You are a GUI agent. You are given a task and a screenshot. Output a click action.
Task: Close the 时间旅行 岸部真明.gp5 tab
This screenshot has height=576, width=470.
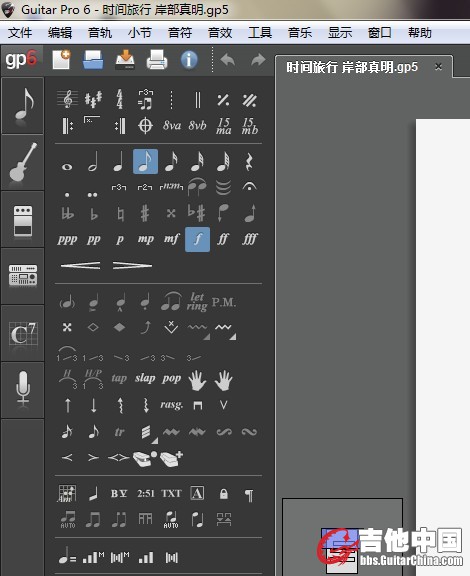click(x=438, y=67)
